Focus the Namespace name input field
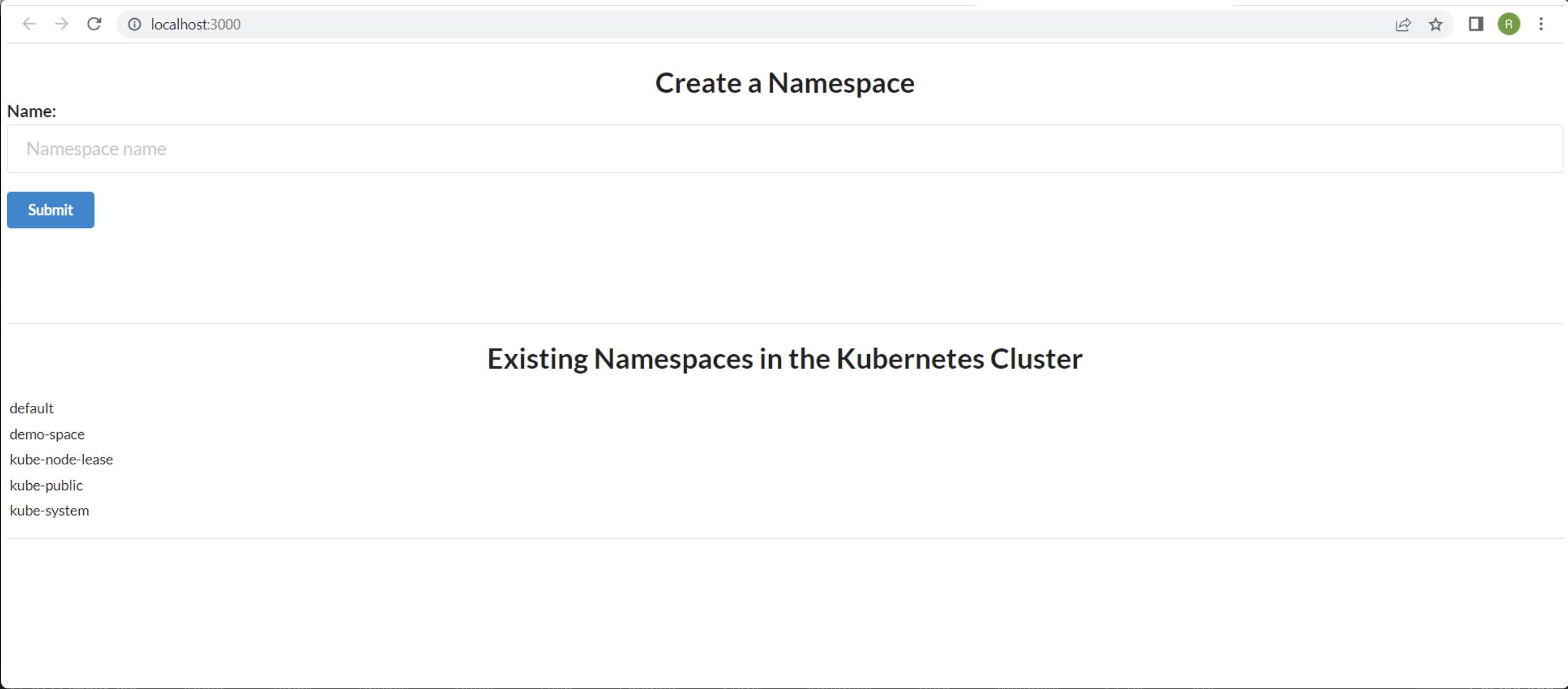 click(x=785, y=149)
